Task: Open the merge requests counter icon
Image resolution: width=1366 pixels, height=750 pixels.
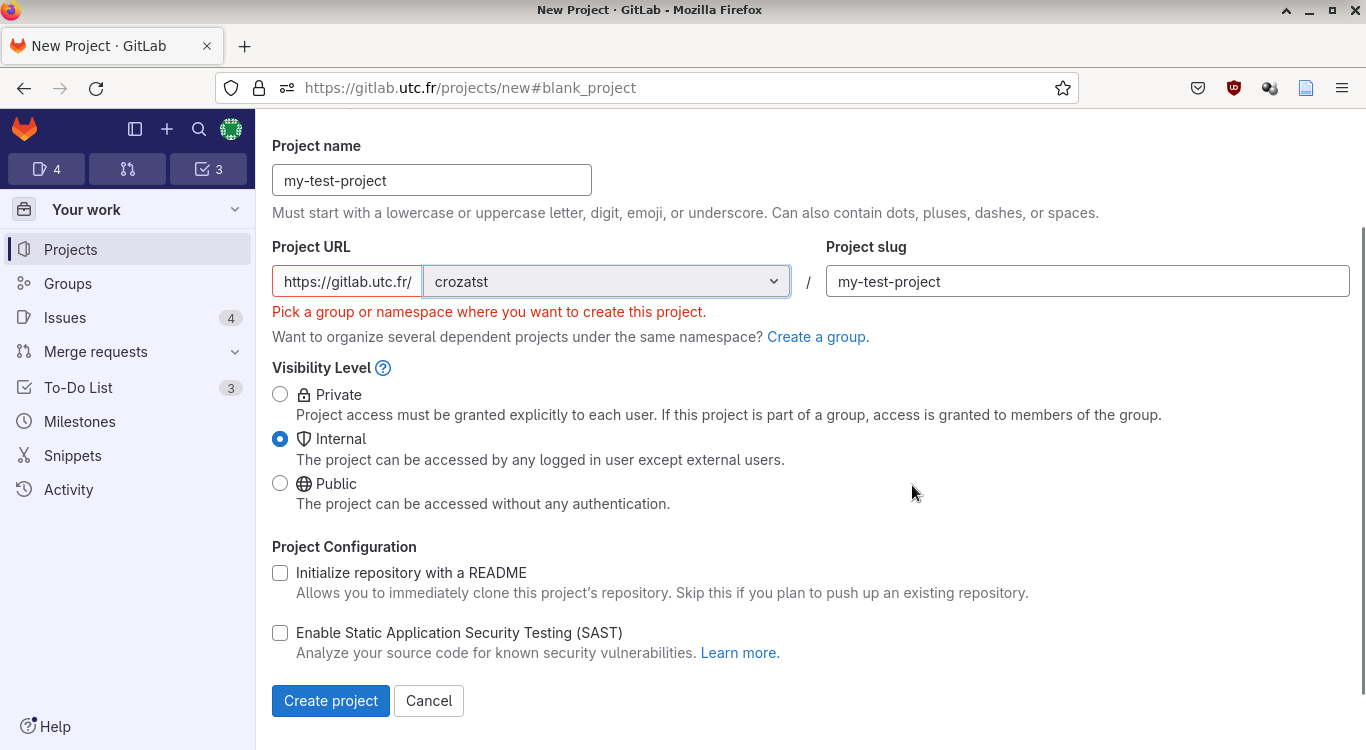Action: pos(127,169)
